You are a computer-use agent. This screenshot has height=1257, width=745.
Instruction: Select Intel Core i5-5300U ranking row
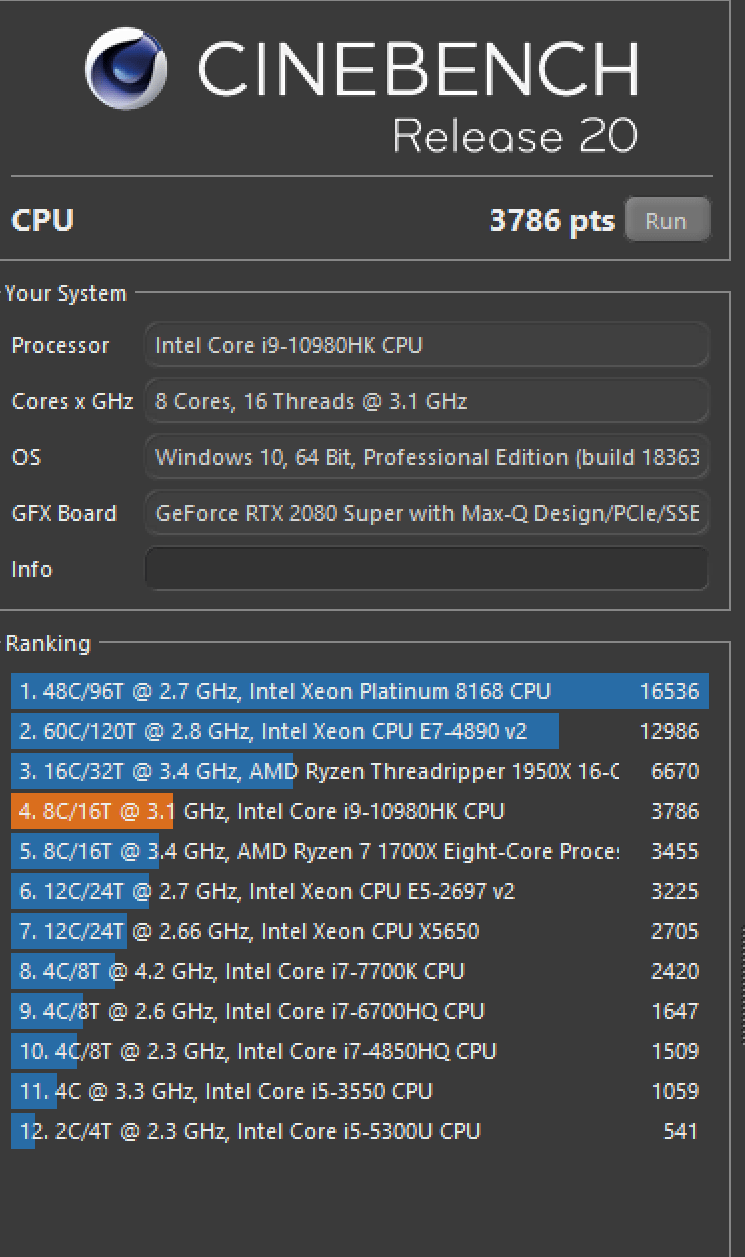tap(358, 1131)
